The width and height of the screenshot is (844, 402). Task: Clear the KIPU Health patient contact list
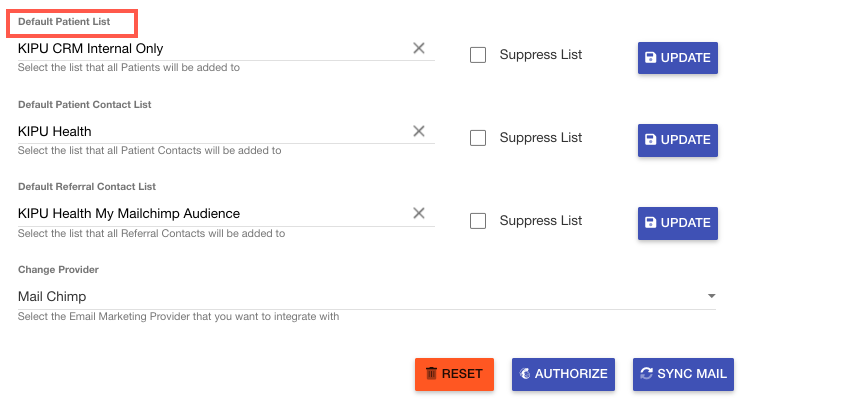(x=419, y=131)
